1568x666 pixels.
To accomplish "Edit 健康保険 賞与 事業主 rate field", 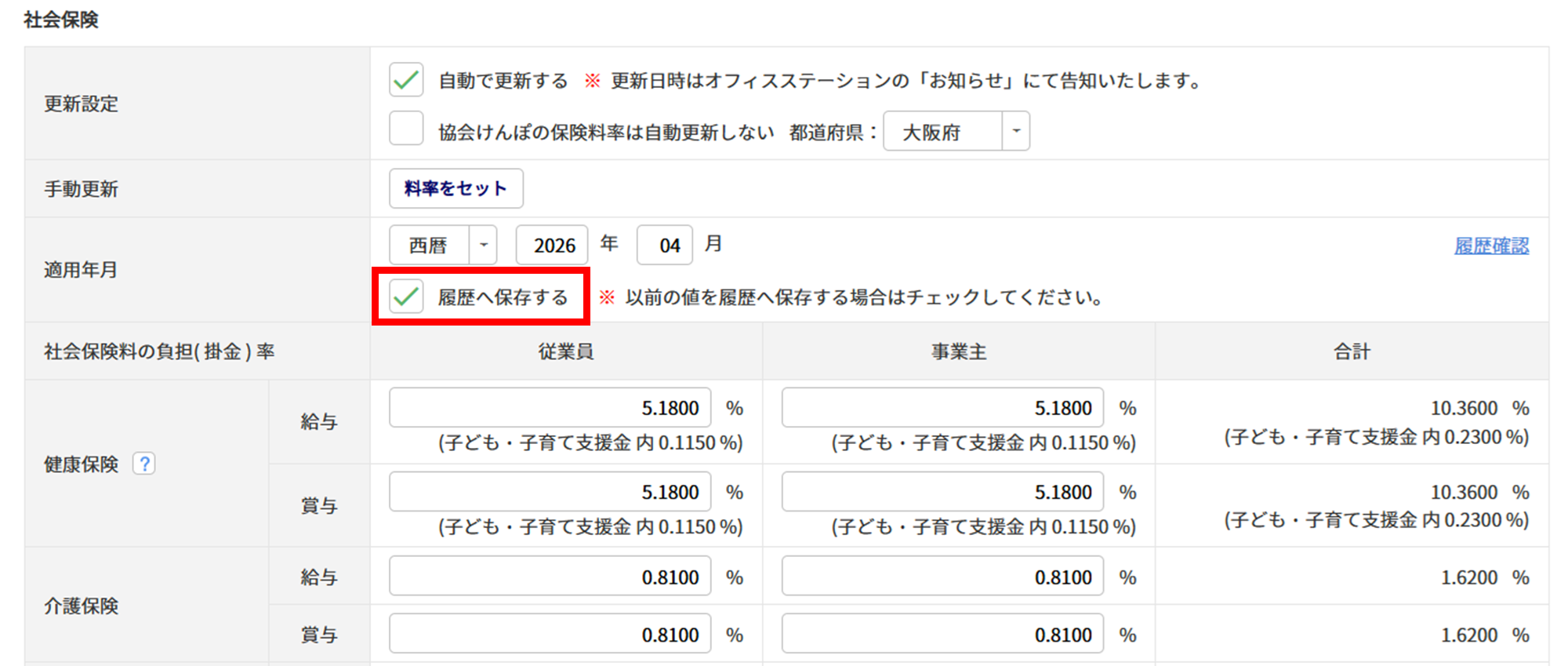I will [x=942, y=491].
